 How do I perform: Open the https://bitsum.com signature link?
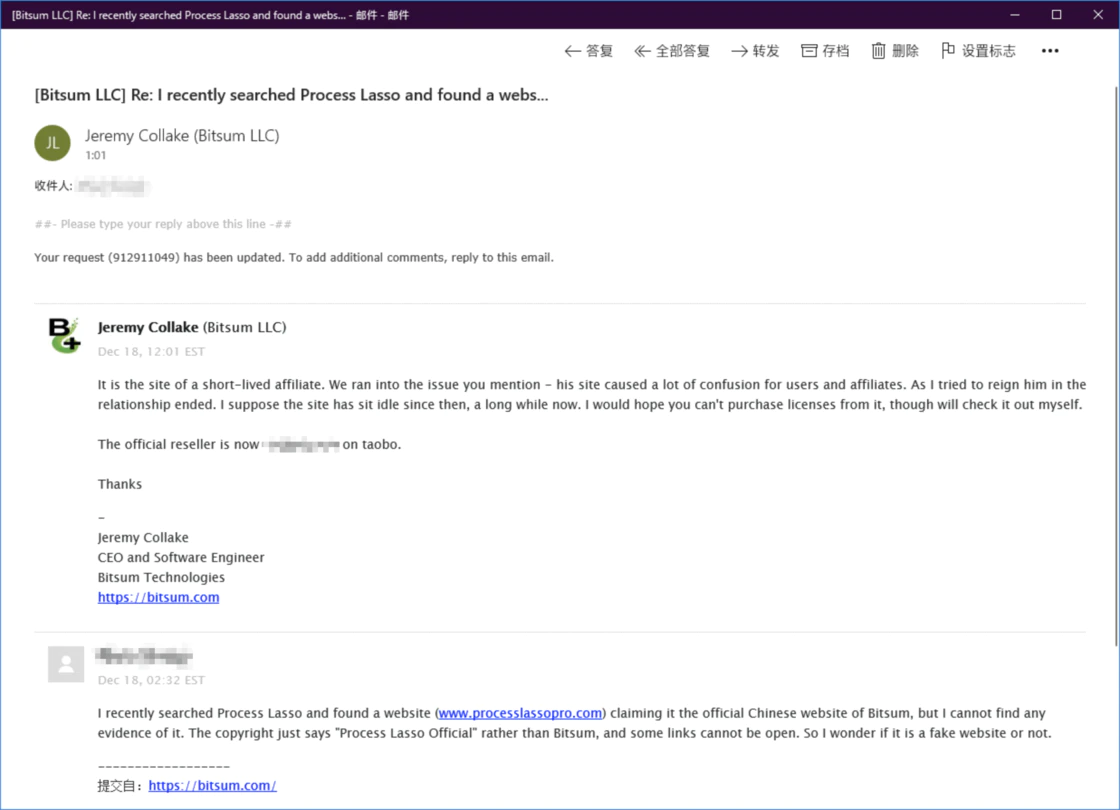coord(158,597)
